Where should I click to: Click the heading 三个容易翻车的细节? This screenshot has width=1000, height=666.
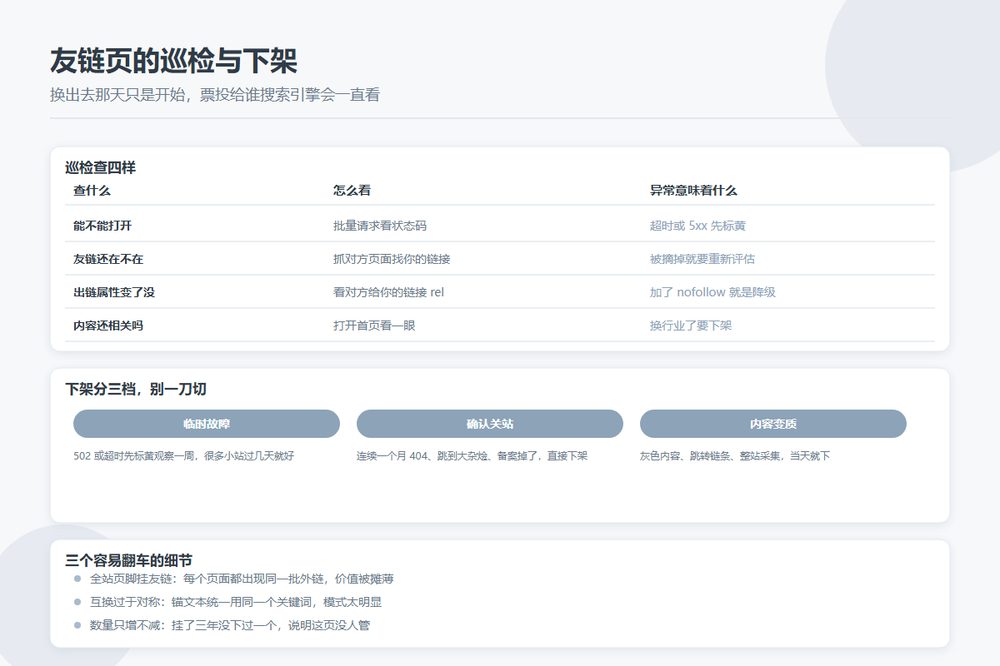click(129, 560)
